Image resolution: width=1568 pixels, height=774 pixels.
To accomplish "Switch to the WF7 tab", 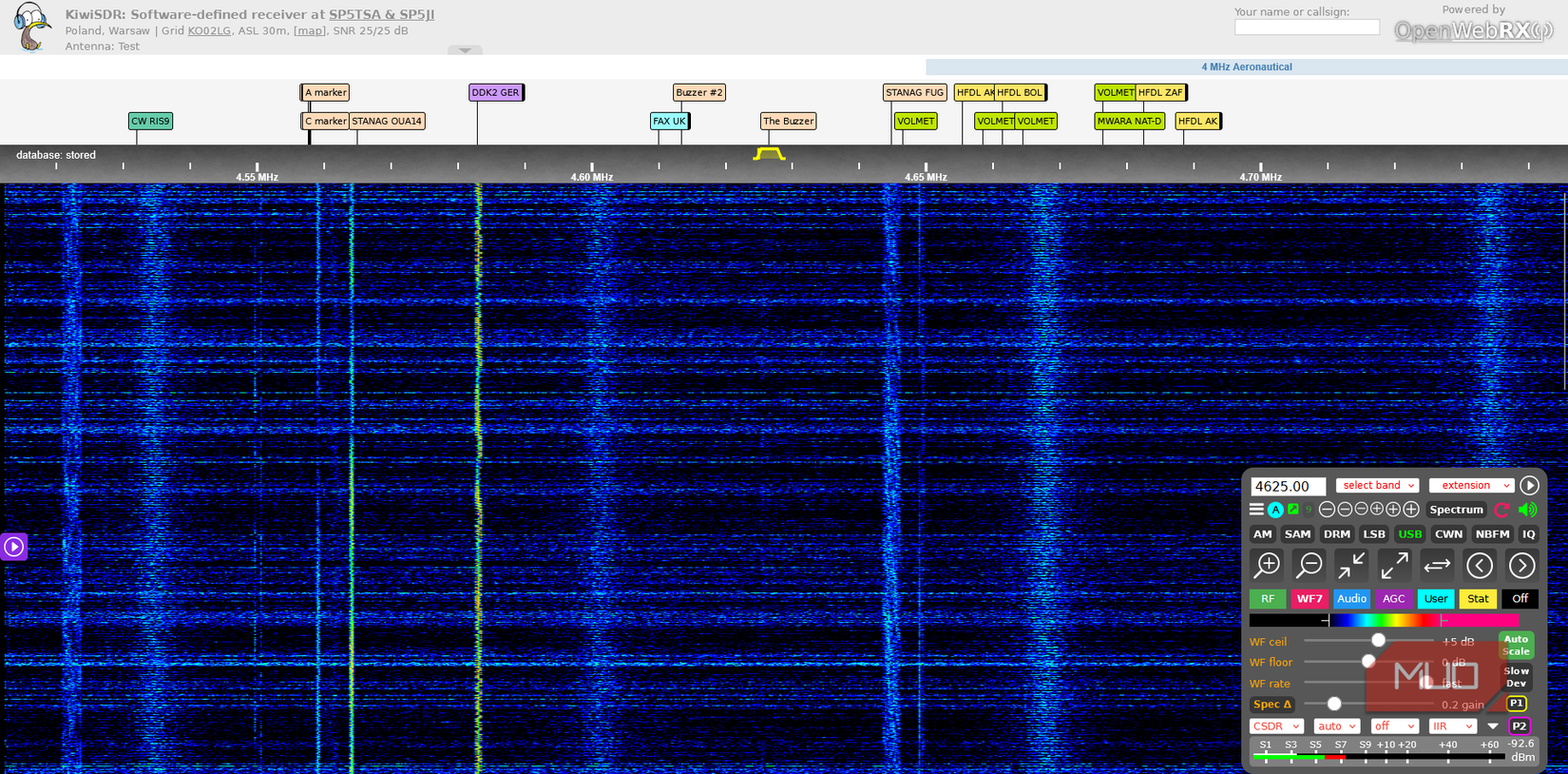I will [1310, 599].
